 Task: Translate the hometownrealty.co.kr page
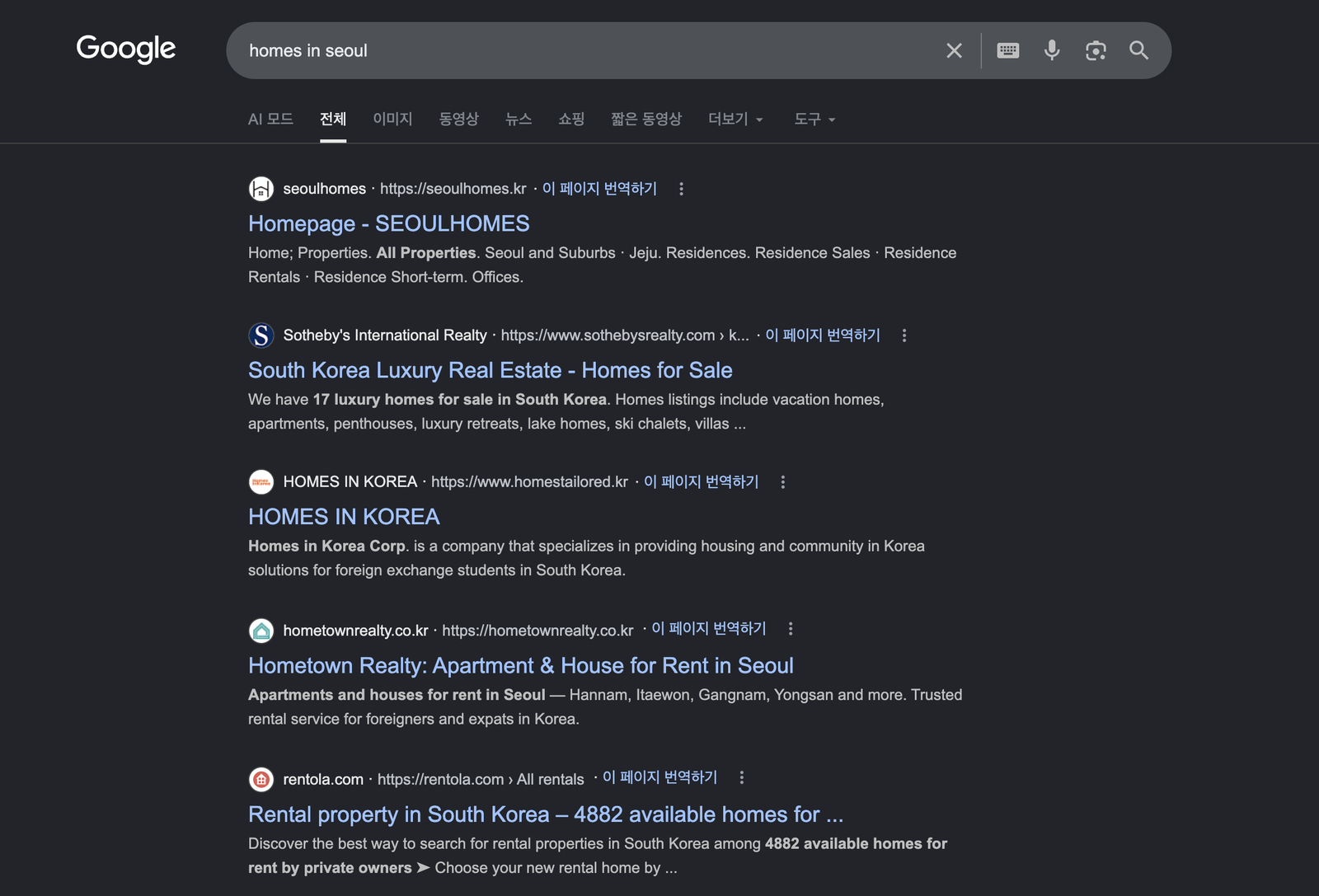(x=709, y=629)
